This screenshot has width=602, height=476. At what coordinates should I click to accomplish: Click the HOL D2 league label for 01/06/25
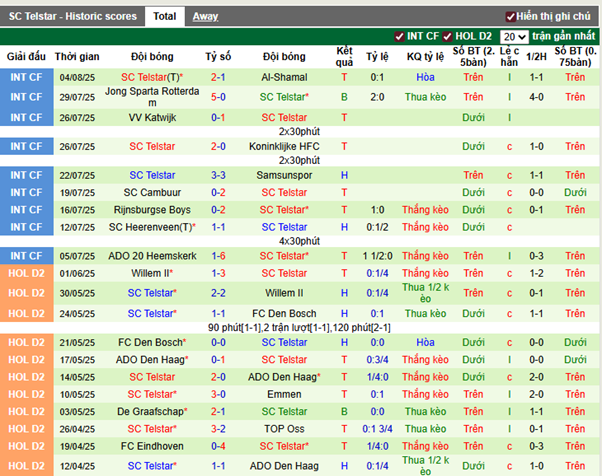click(26, 273)
